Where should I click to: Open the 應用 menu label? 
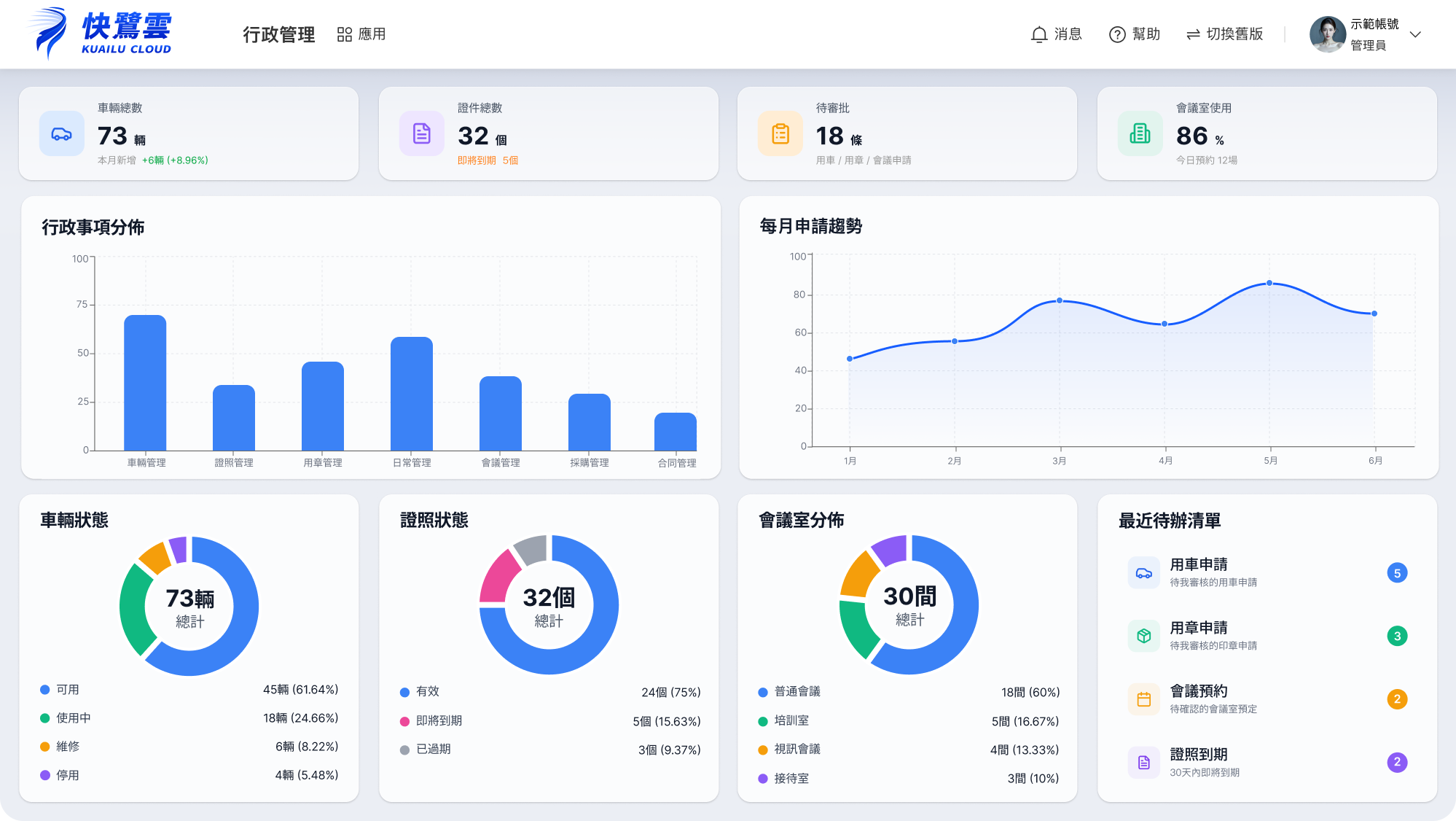pos(372,34)
